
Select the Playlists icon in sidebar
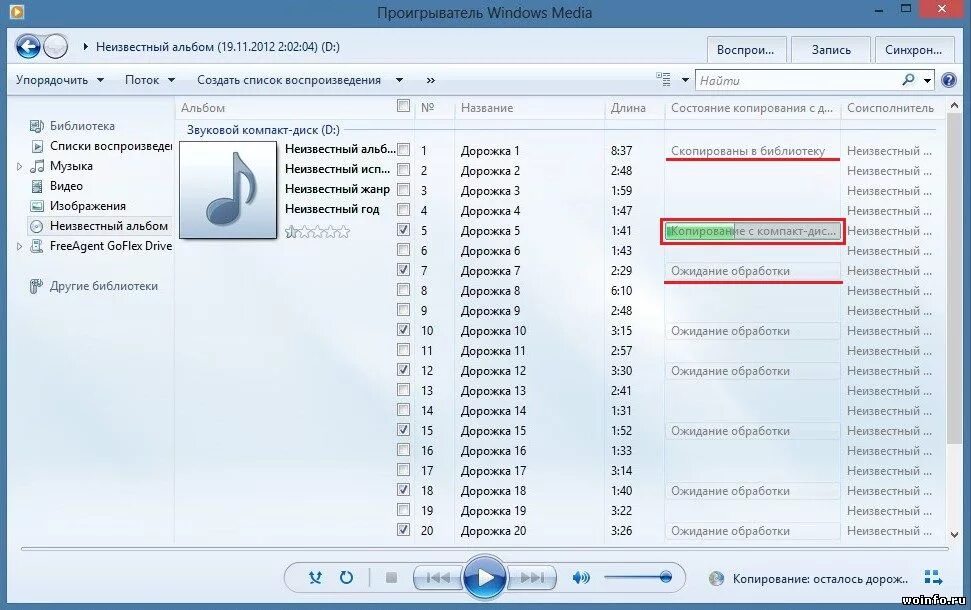coord(37,146)
